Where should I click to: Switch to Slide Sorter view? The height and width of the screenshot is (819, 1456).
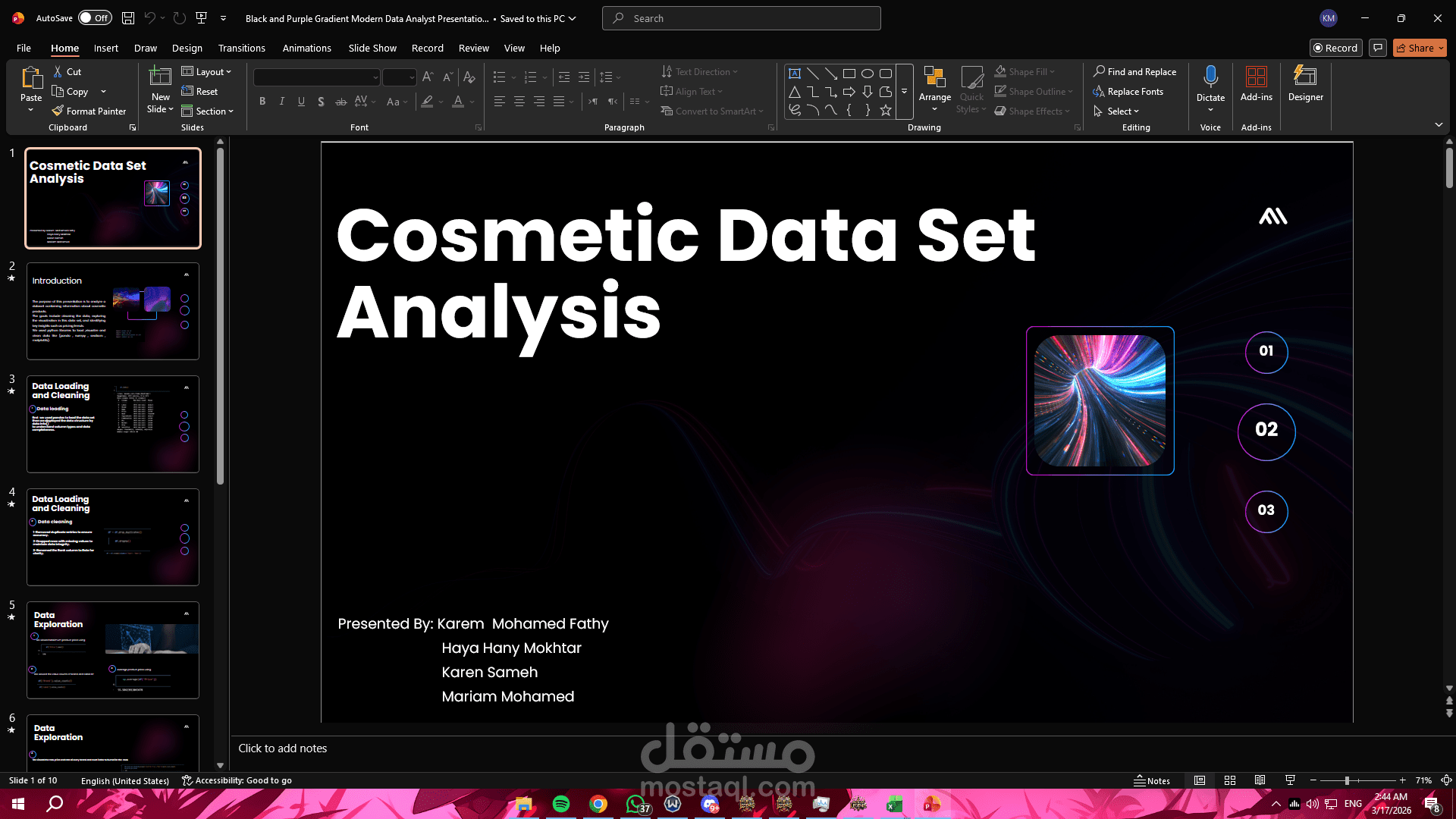[x=1230, y=780]
